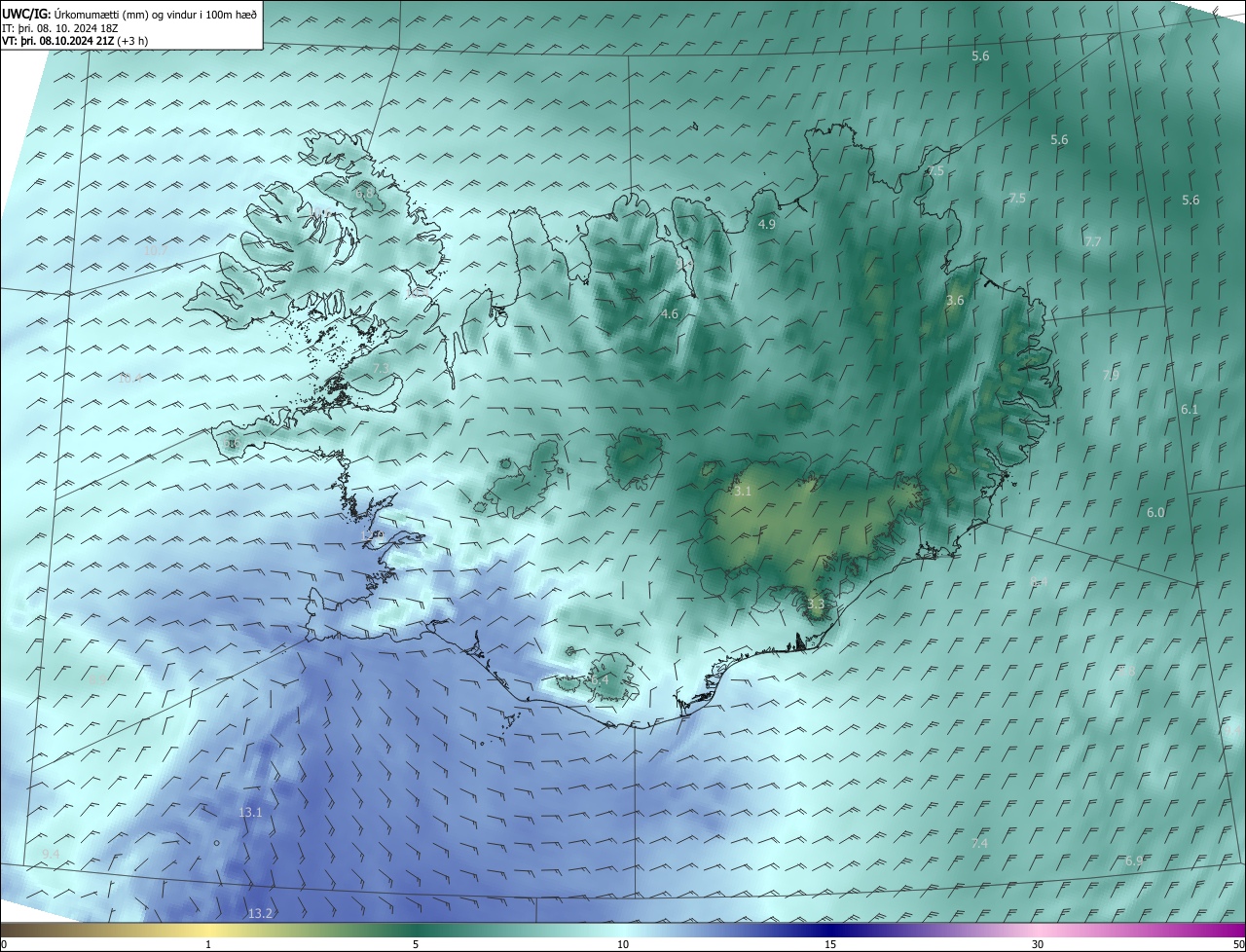Click the 4.9 value on the map
1246x952 pixels.
pos(767,225)
